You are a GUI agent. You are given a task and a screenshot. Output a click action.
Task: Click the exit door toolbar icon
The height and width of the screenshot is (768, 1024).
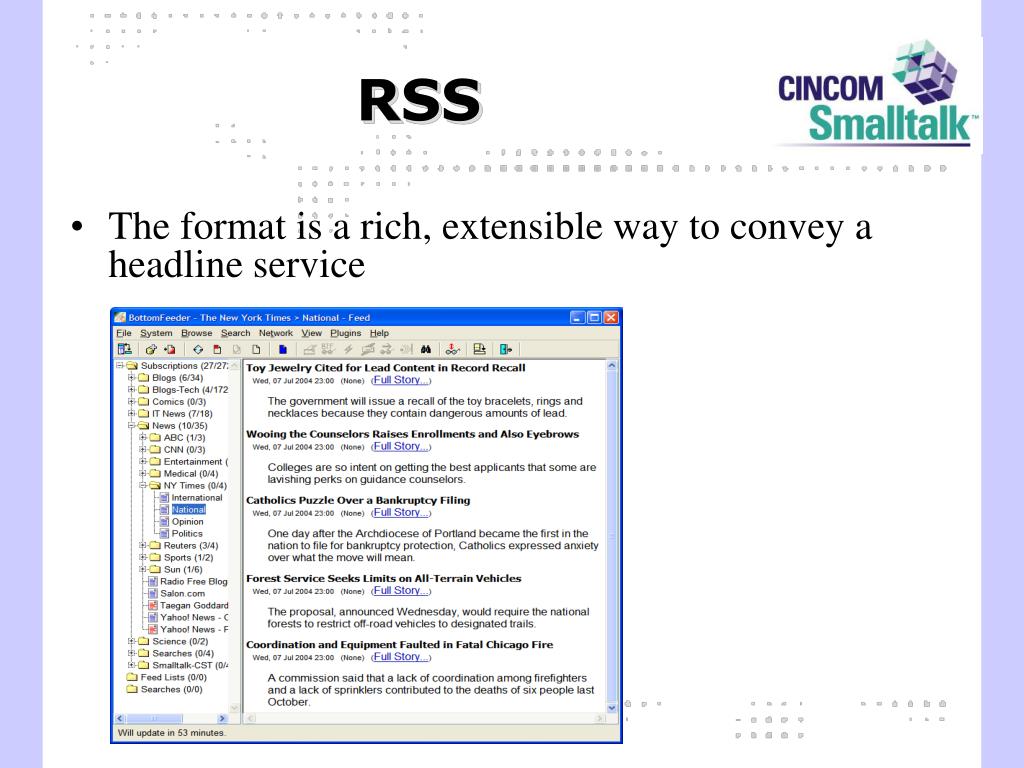505,349
